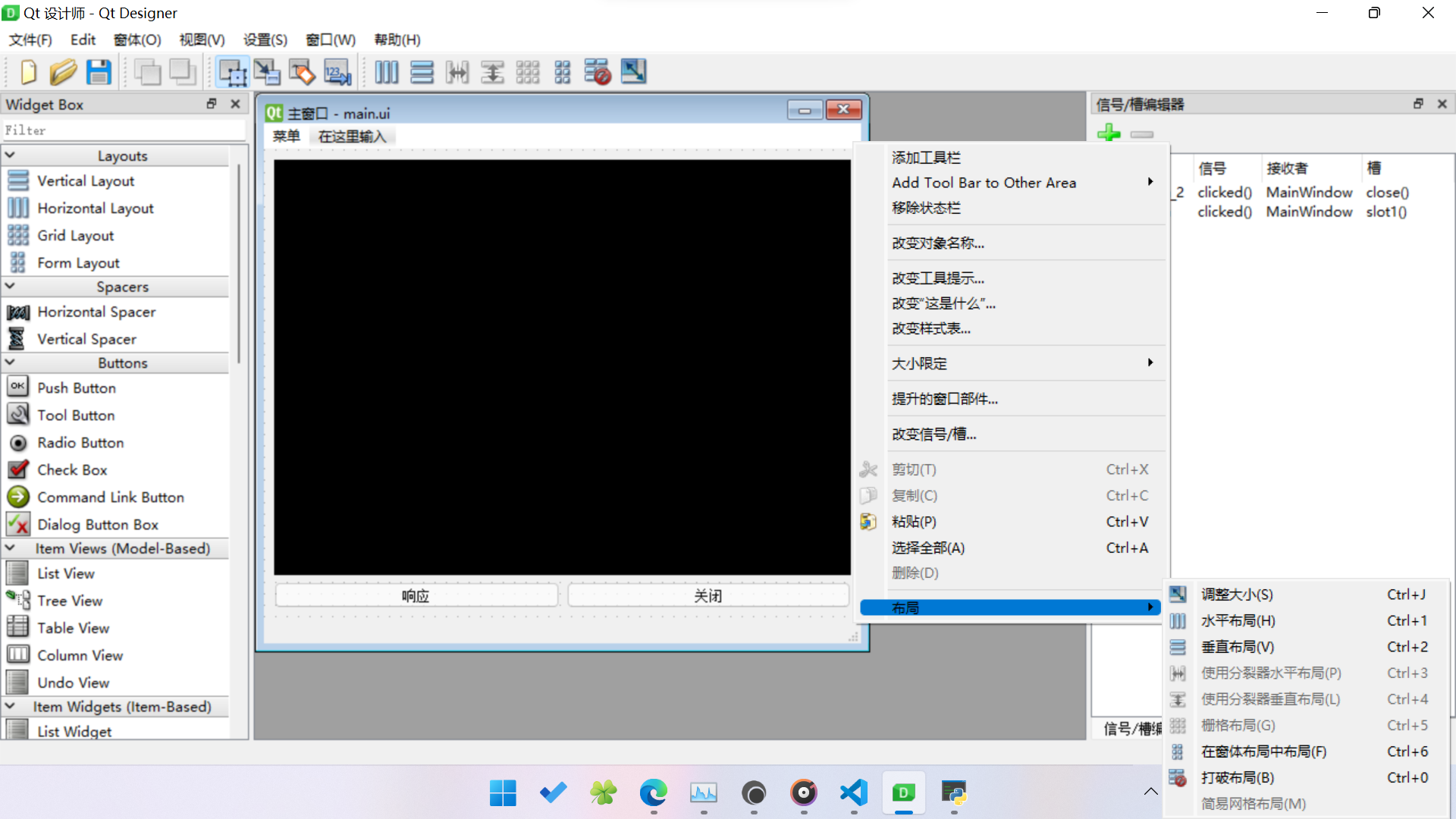Image resolution: width=1456 pixels, height=819 pixels.
Task: Select the Edit Tab Order mode icon
Action: [337, 72]
